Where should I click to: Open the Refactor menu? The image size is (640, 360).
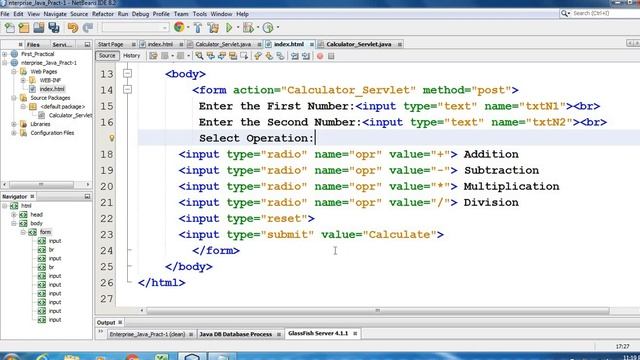tap(103, 14)
